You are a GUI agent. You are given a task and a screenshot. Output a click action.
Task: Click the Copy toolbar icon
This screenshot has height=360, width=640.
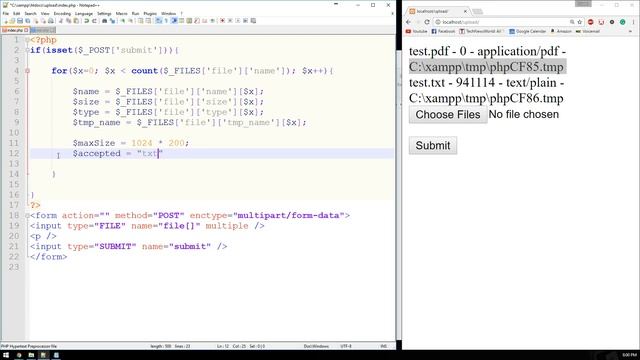(x=68, y=21)
